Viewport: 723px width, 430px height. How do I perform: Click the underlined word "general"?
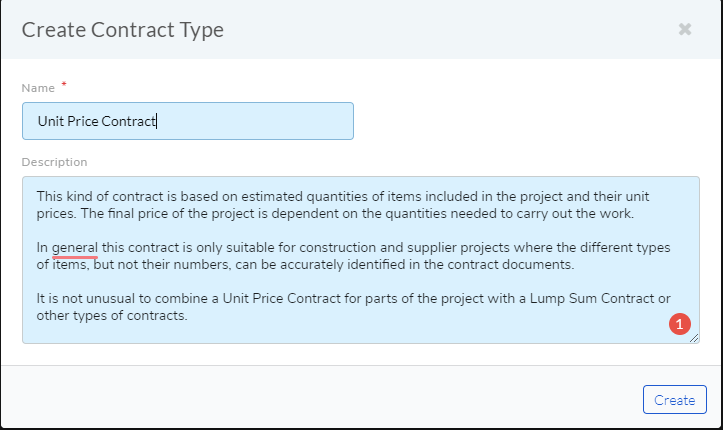coord(75,247)
